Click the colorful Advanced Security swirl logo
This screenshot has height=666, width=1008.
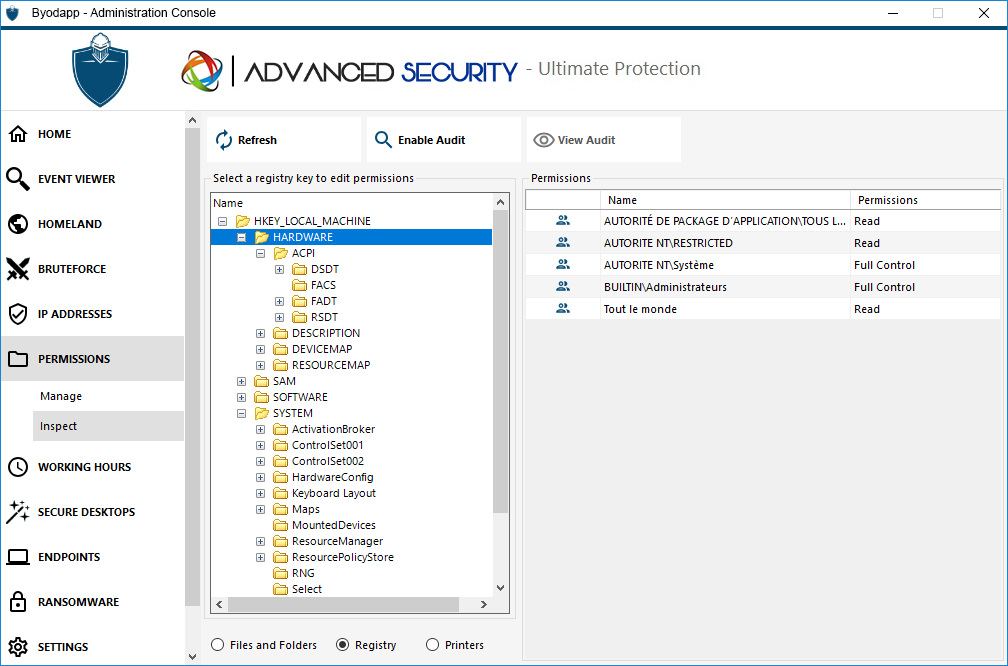(202, 71)
